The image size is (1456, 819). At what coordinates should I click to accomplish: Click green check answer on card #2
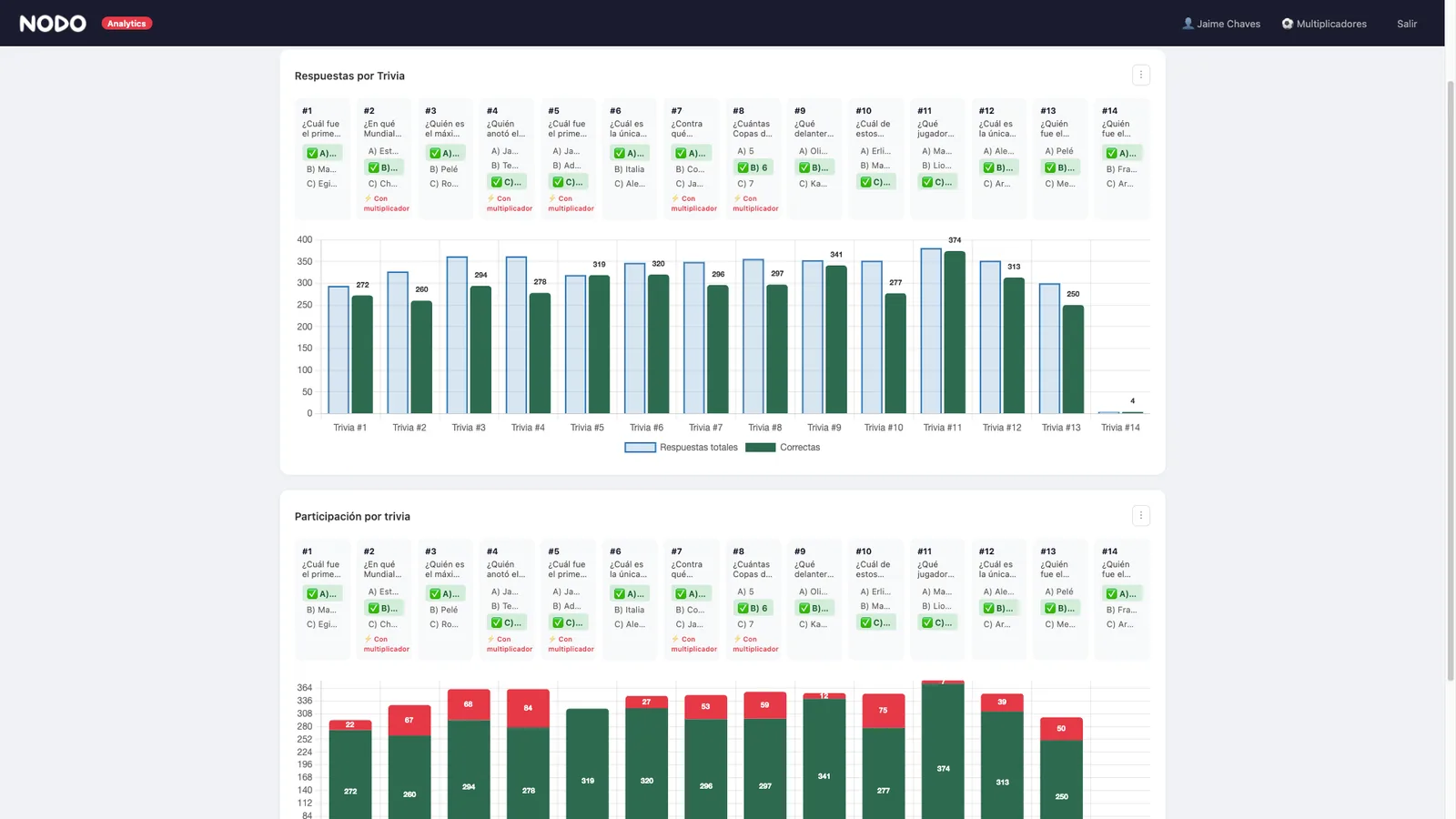coord(382,167)
